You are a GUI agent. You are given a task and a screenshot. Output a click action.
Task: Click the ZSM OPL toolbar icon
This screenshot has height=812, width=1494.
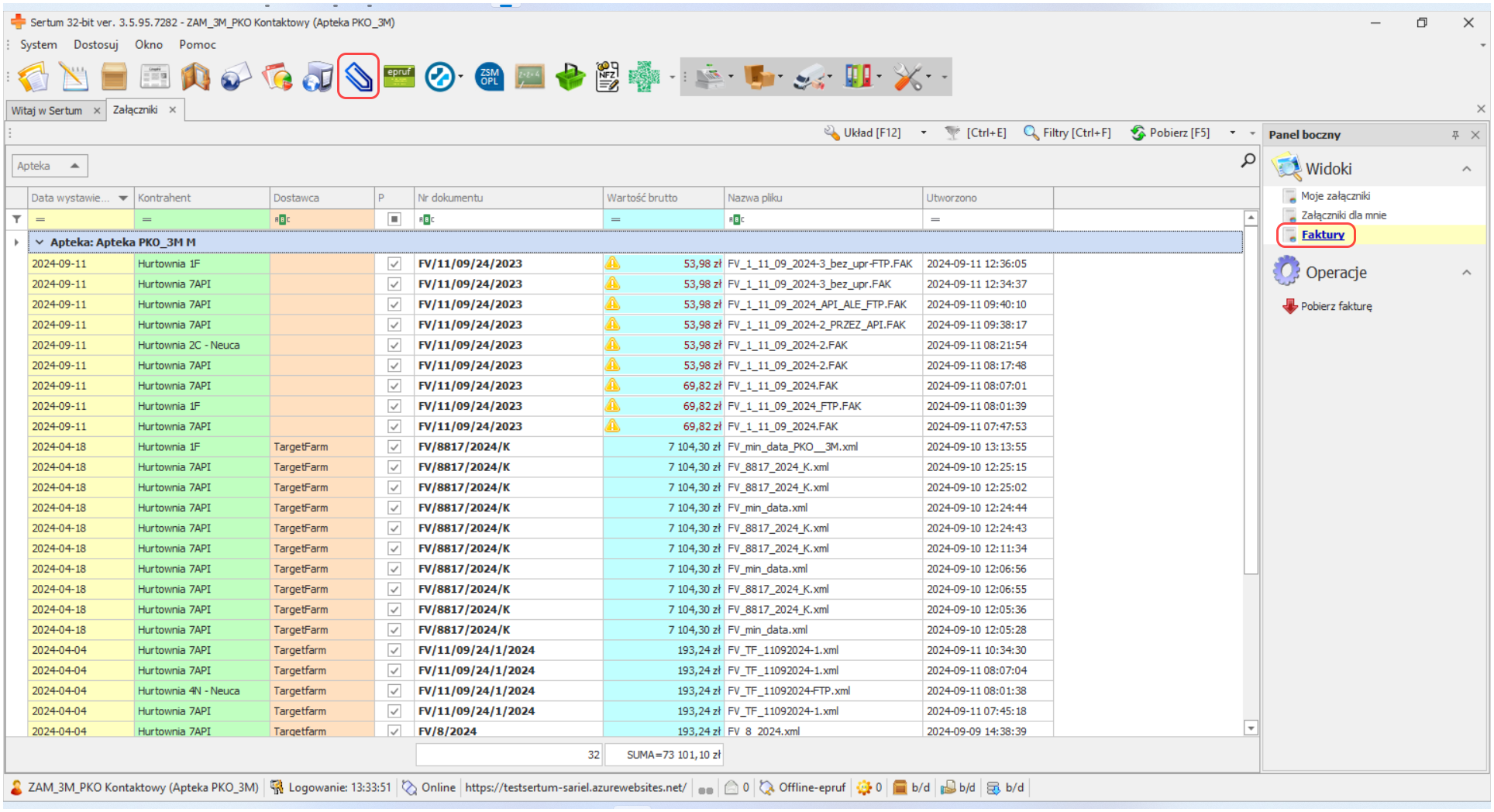[x=489, y=77]
